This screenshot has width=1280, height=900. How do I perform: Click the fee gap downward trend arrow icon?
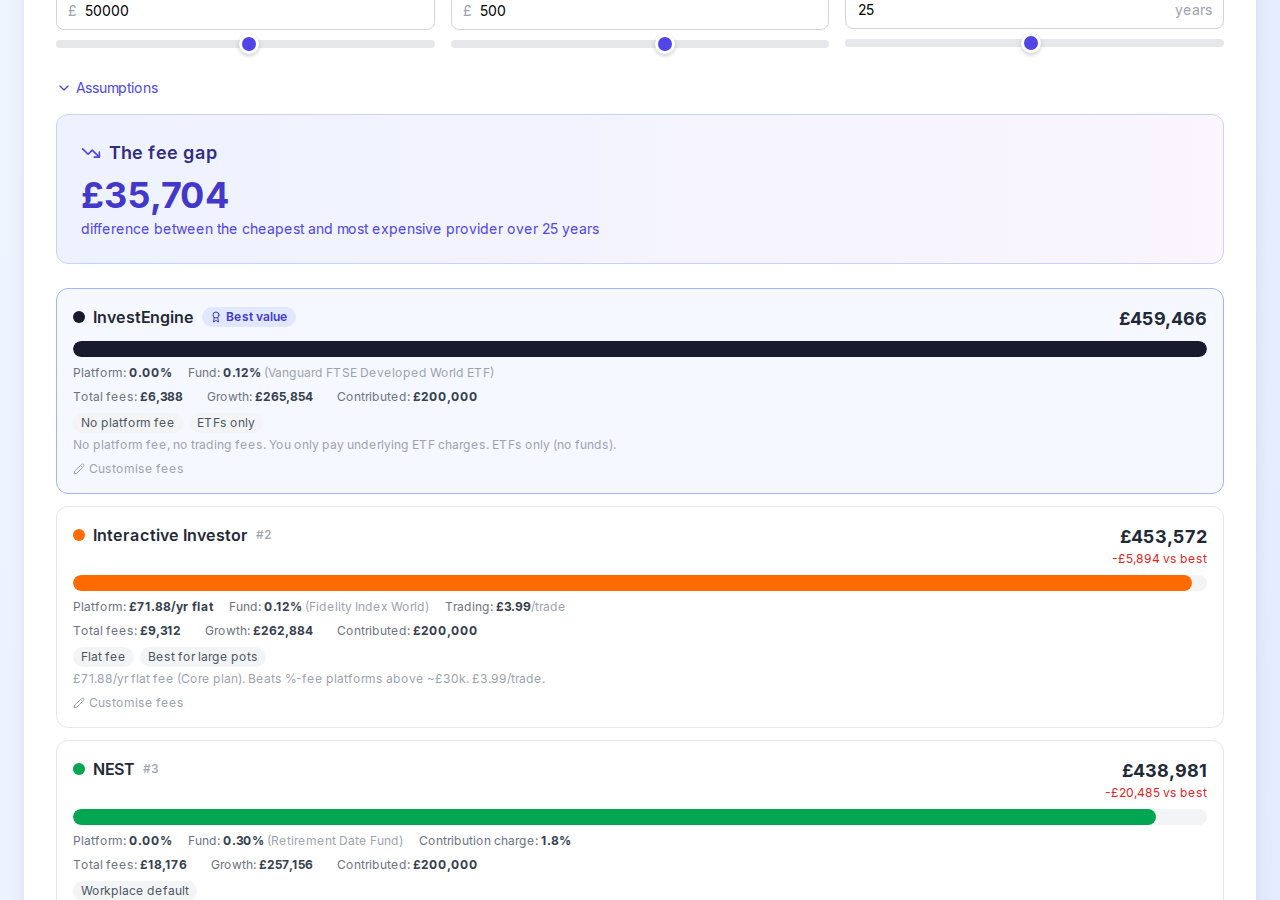[x=90, y=152]
